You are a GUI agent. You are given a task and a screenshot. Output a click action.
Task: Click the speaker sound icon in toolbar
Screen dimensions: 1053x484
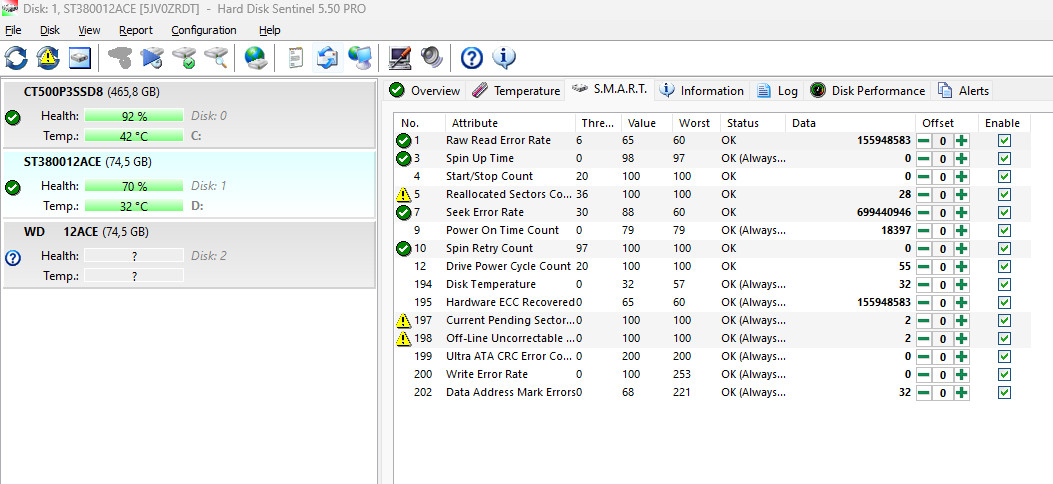tap(432, 58)
